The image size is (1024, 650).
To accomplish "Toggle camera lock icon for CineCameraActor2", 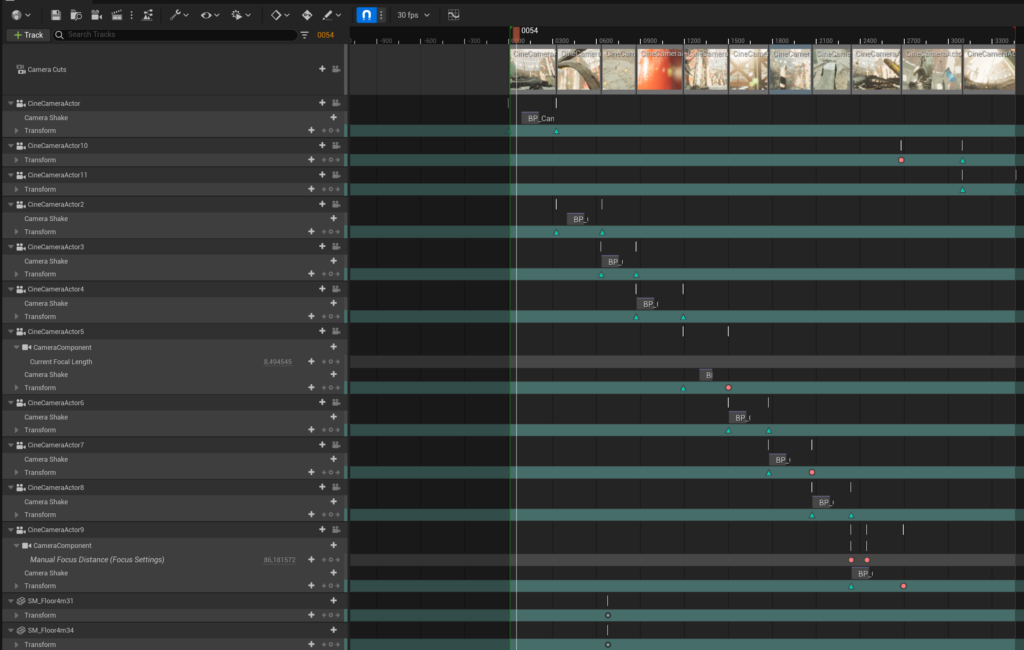I will click(336, 204).
